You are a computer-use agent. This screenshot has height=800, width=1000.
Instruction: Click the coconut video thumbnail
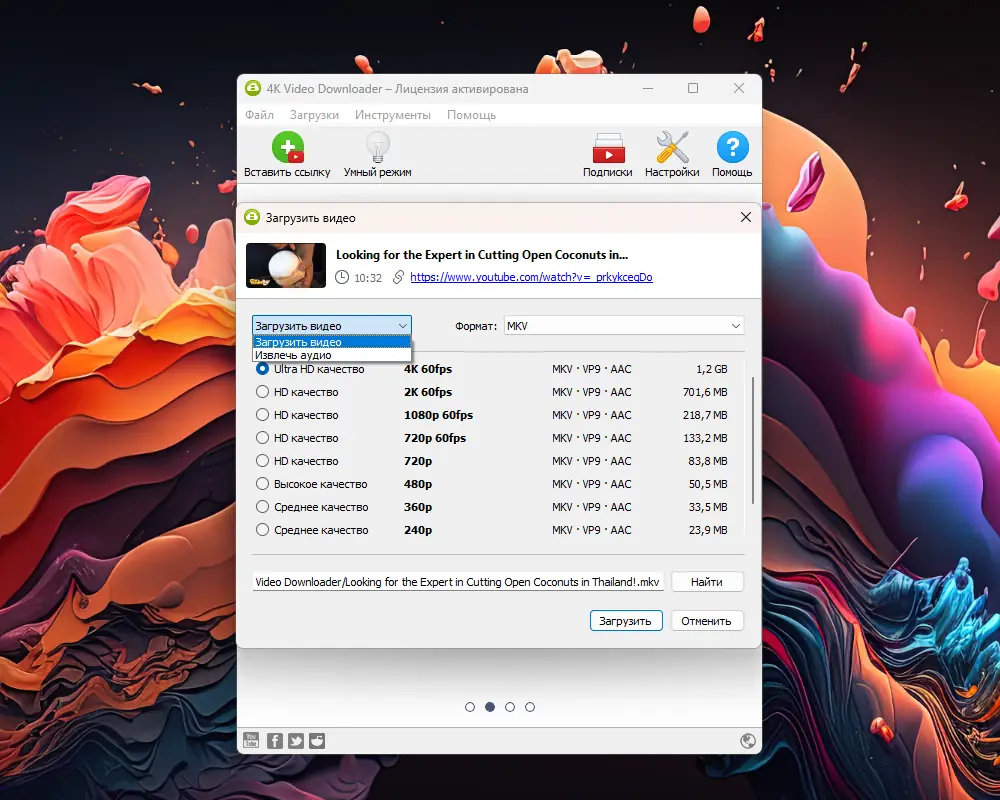click(286, 265)
